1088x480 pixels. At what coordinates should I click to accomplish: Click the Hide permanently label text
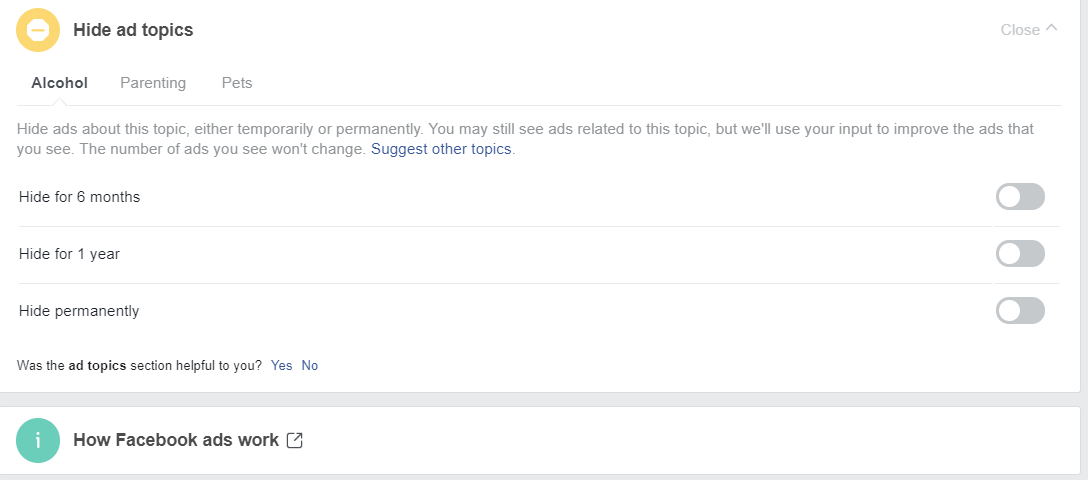click(79, 311)
